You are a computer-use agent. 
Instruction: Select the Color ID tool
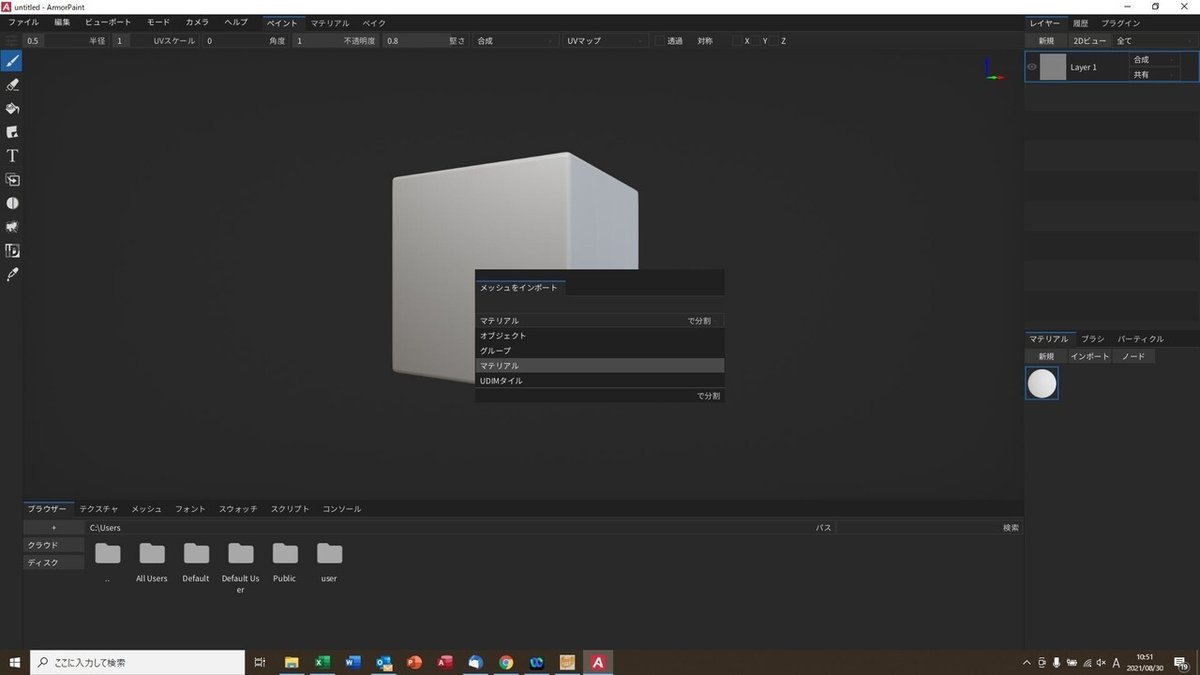12,251
